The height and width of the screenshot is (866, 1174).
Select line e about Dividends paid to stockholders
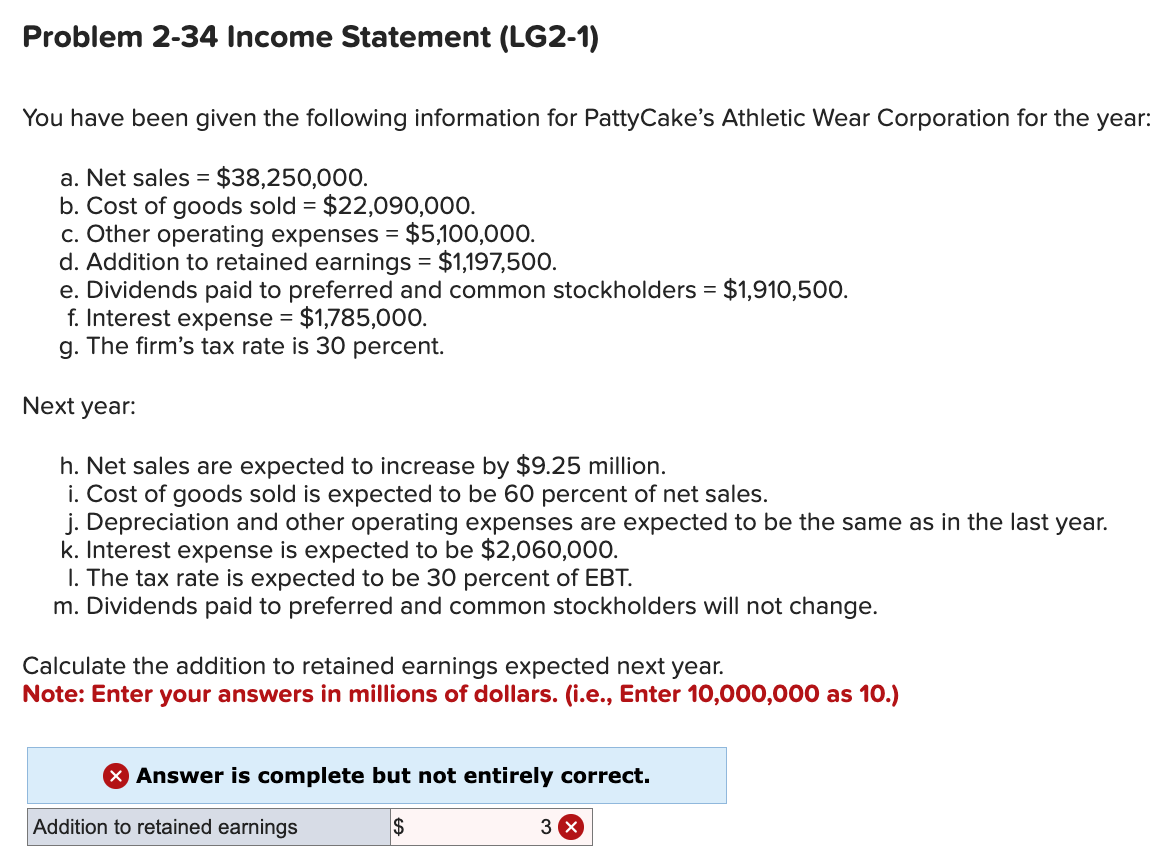[453, 290]
